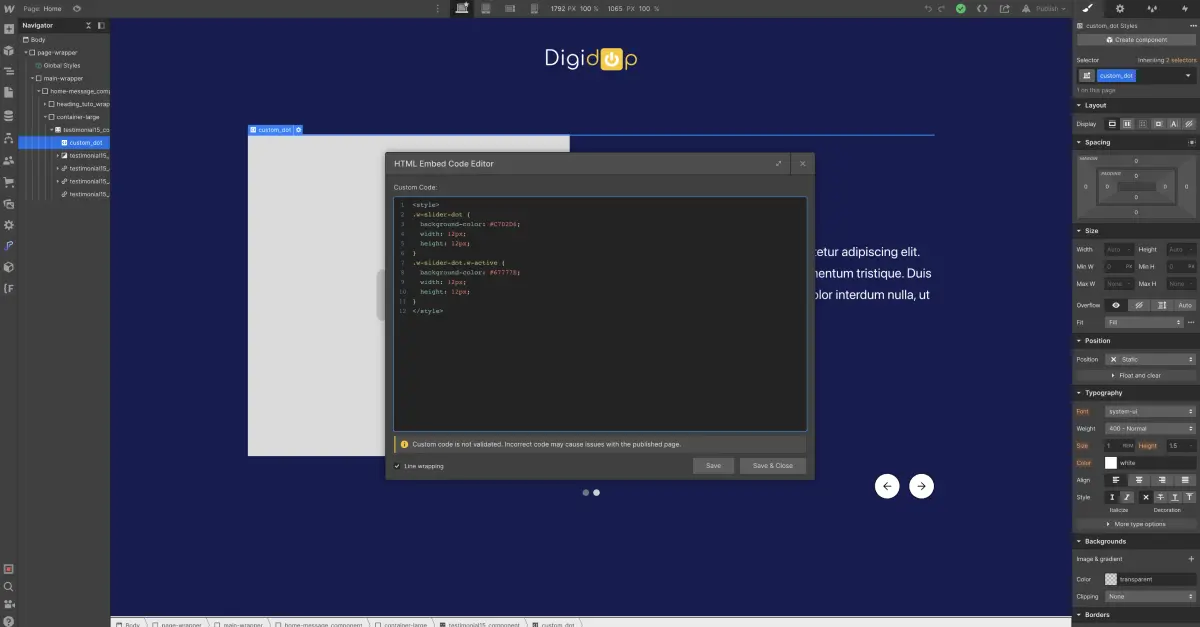Select custom_dot in the Navigator tree
Image resolution: width=1200 pixels, height=627 pixels.
coord(85,143)
